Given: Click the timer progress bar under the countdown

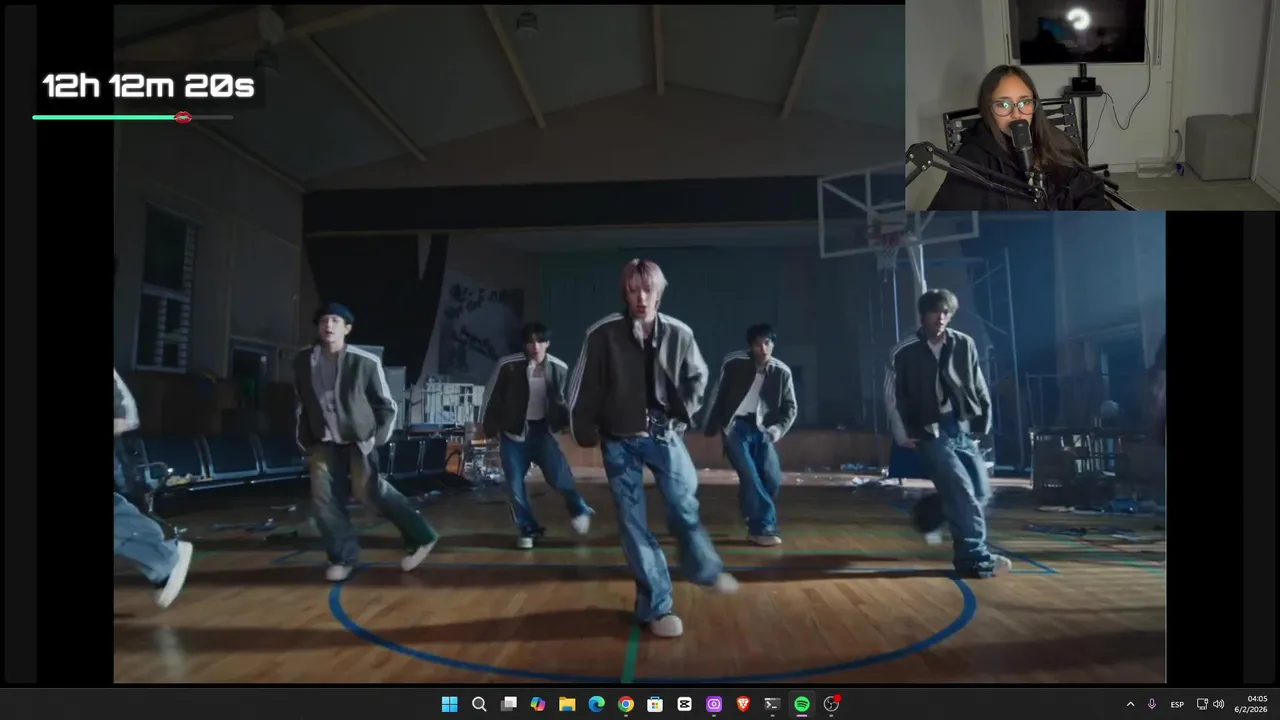Looking at the screenshot, I should click(133, 117).
